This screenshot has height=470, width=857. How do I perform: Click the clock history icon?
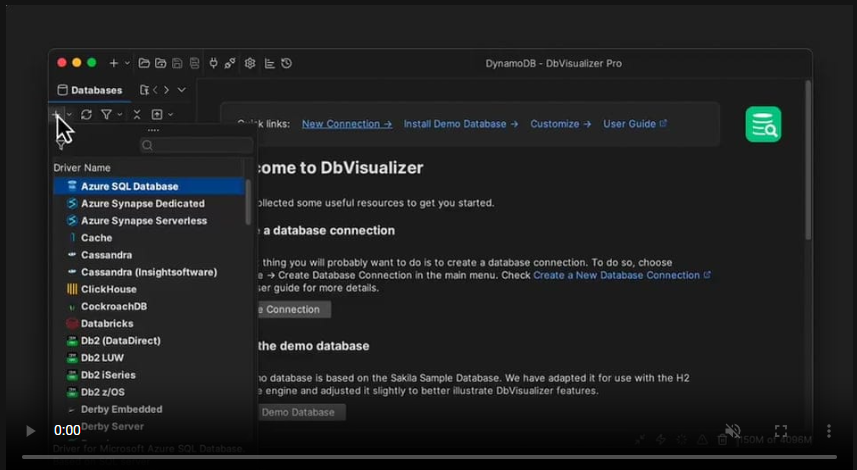pyautogui.click(x=286, y=63)
